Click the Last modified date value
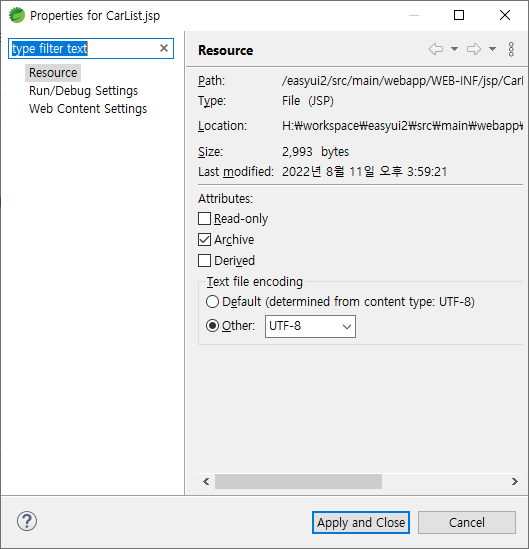529x549 pixels. pyautogui.click(x=364, y=172)
